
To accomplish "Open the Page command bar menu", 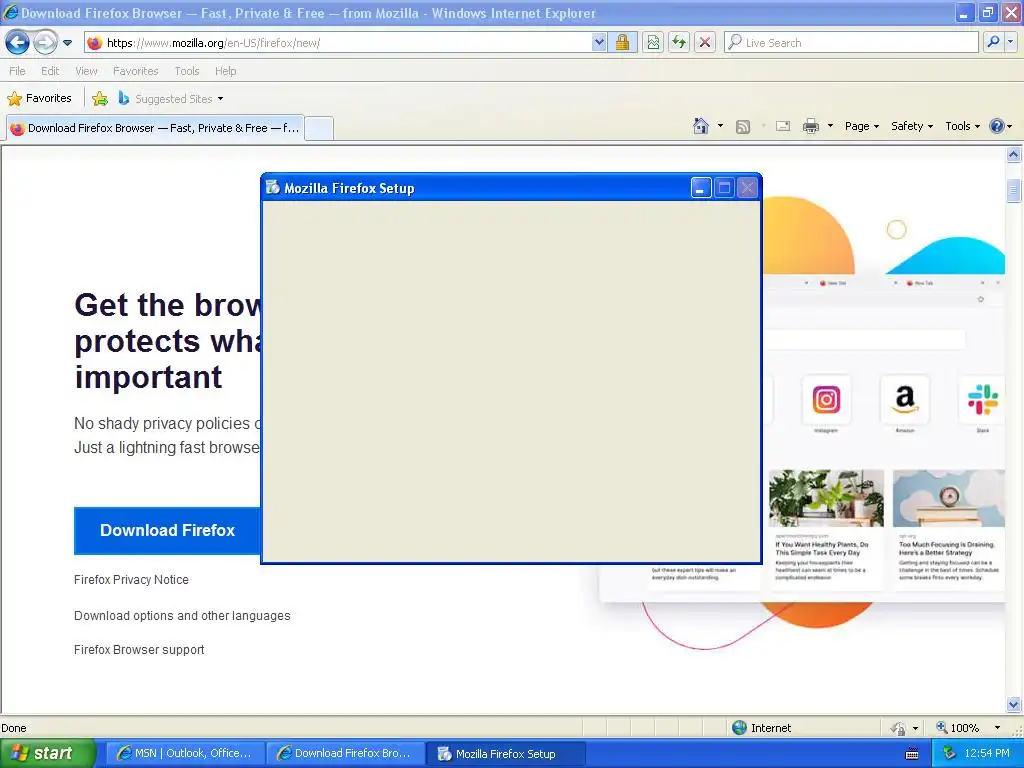I will [x=862, y=126].
